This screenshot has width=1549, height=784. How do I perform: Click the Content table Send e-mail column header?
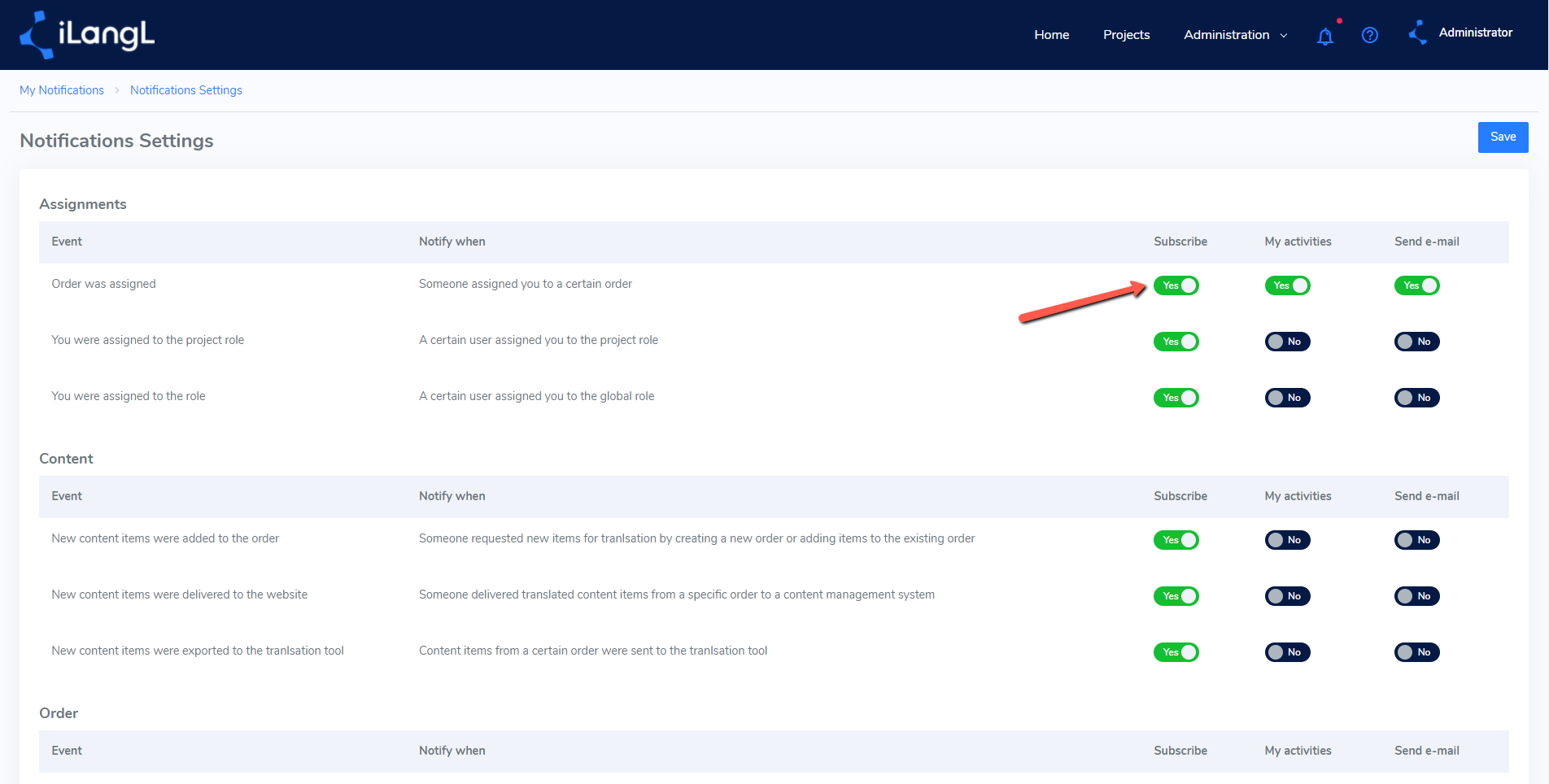(x=1426, y=496)
